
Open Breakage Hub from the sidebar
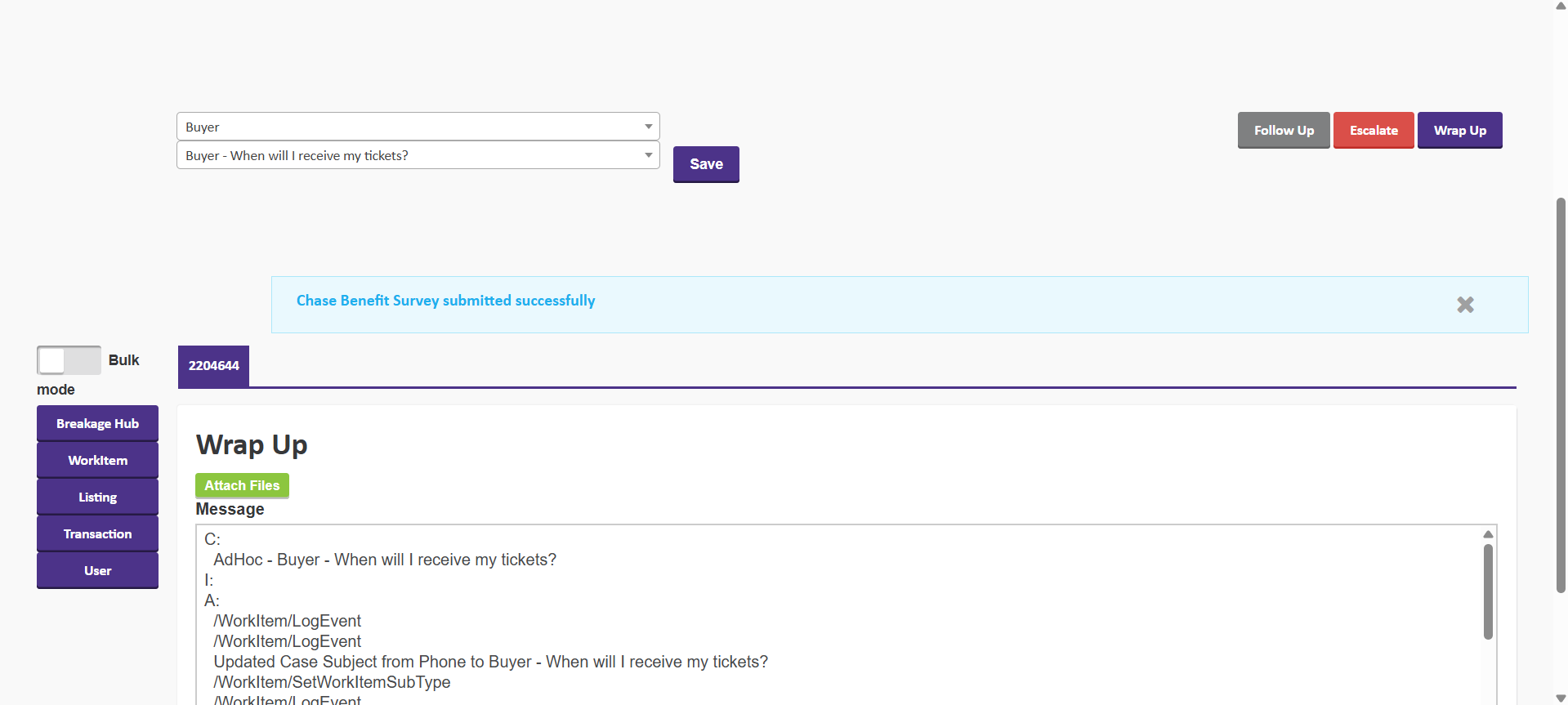(x=97, y=424)
